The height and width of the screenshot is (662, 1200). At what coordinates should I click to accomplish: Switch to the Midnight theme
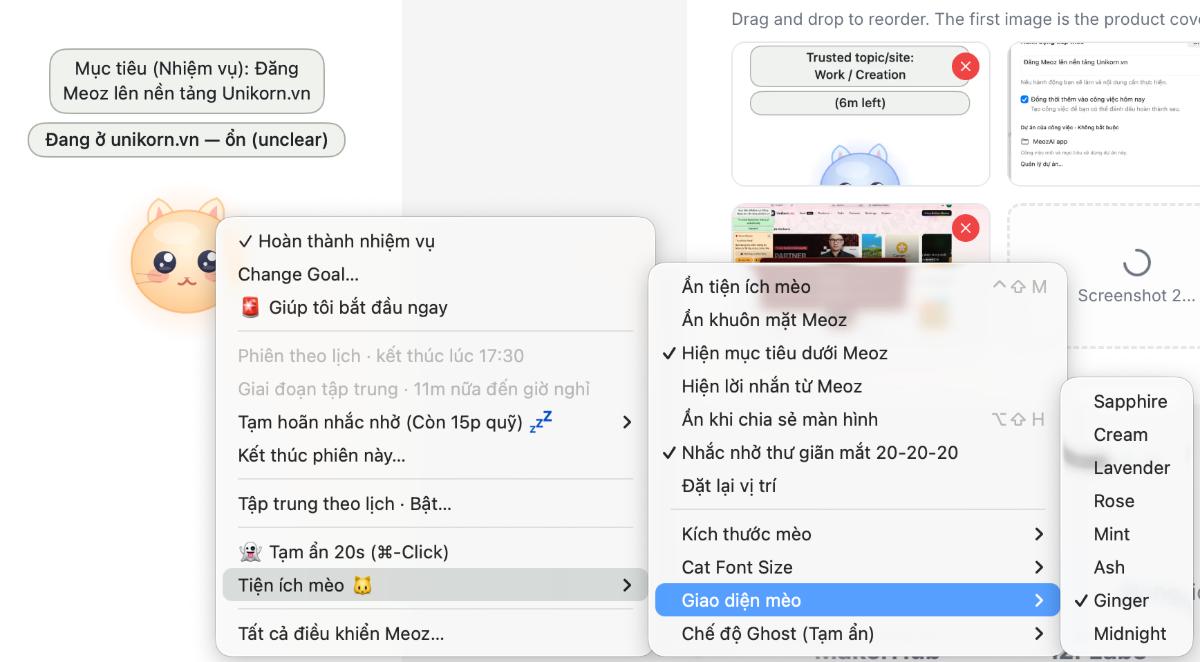tap(1127, 634)
